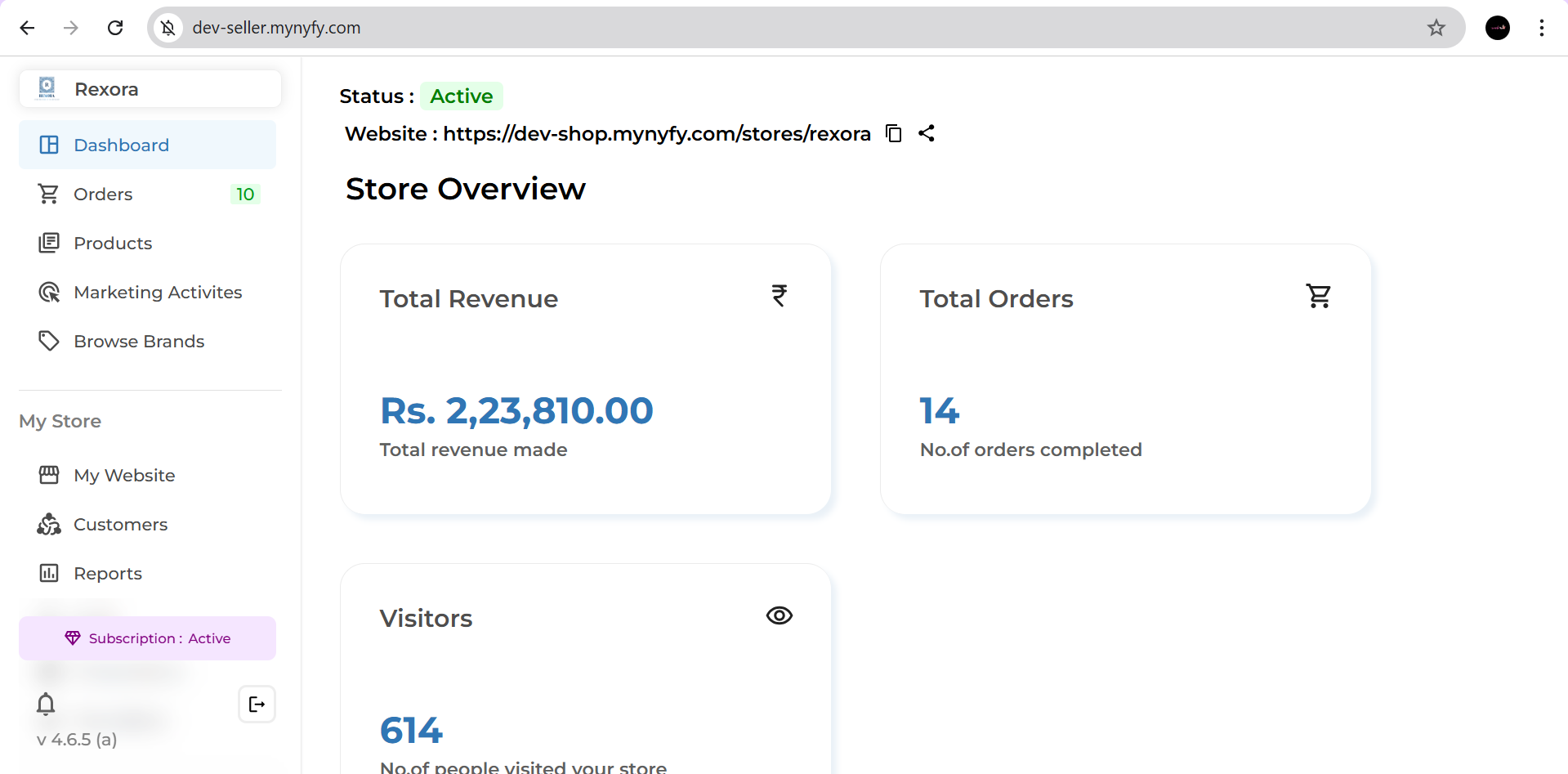This screenshot has width=1568, height=774.
Task: Open the Subscription Active badge
Action: pos(147,638)
